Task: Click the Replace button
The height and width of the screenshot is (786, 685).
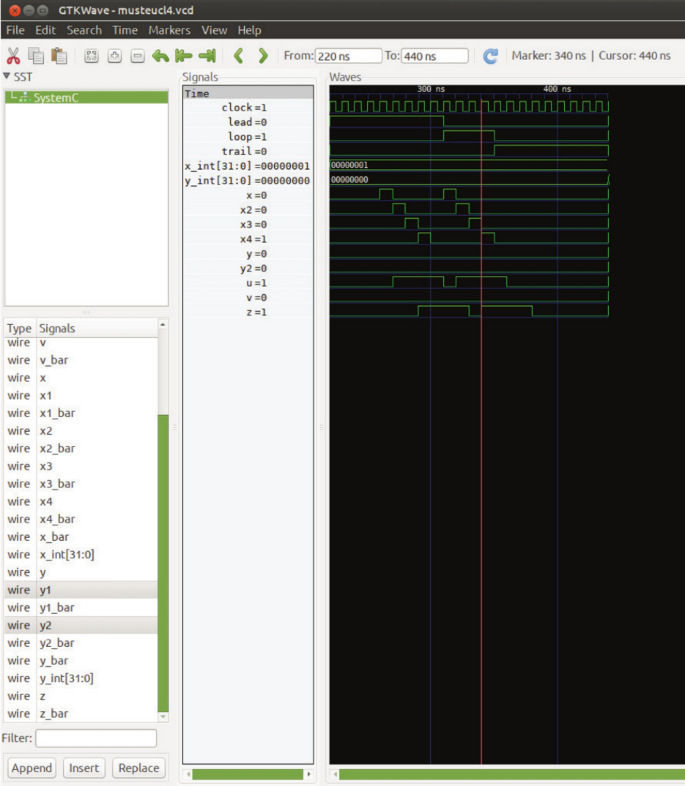Action: pyautogui.click(x=139, y=767)
